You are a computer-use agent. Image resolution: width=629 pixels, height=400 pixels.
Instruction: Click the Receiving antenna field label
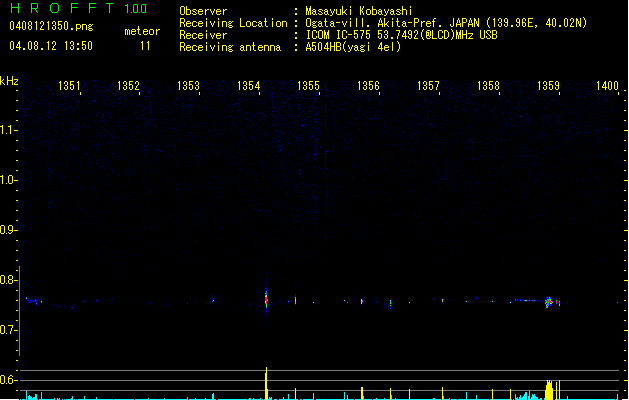coord(230,47)
